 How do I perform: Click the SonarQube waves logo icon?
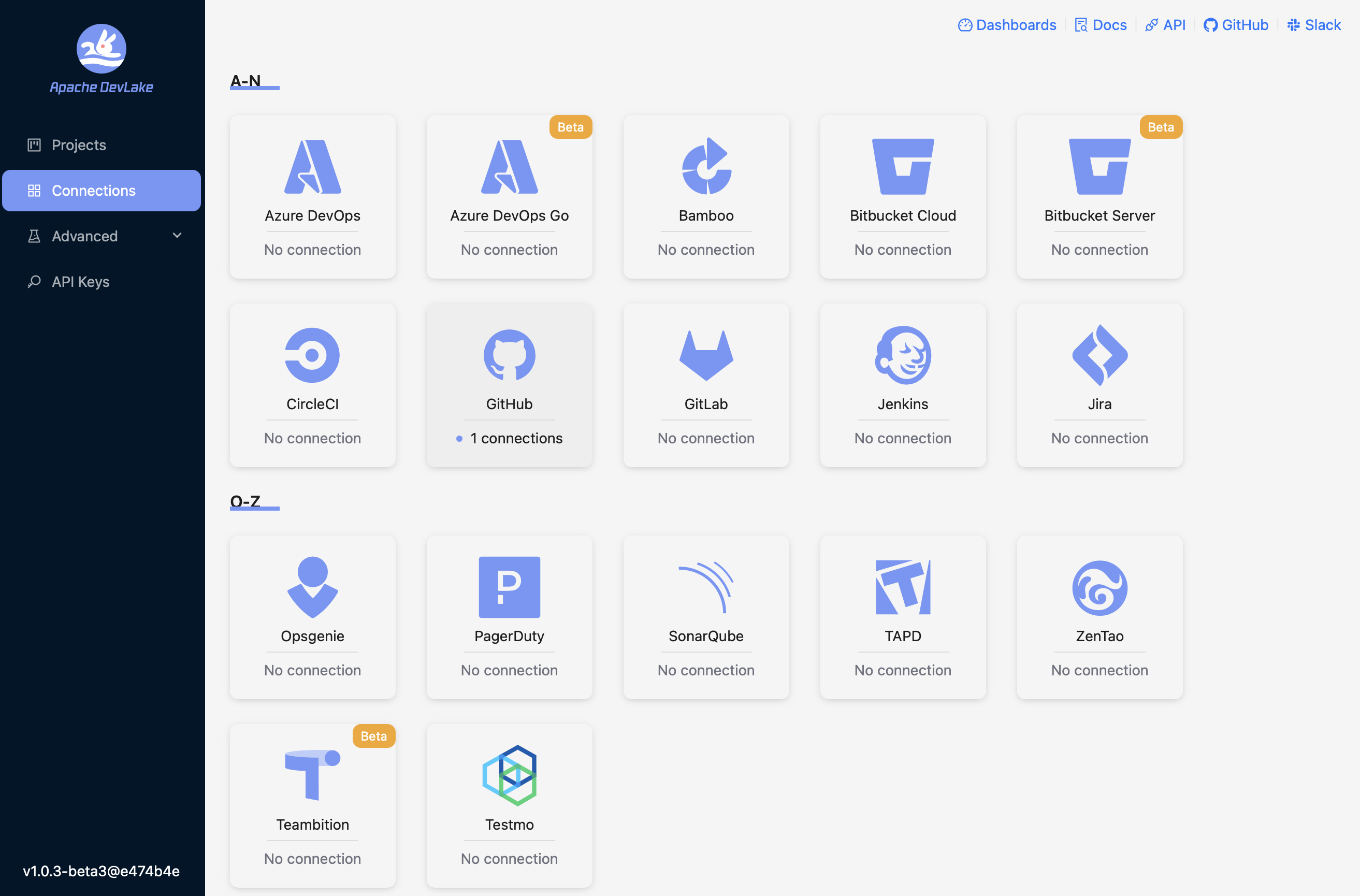(x=706, y=587)
